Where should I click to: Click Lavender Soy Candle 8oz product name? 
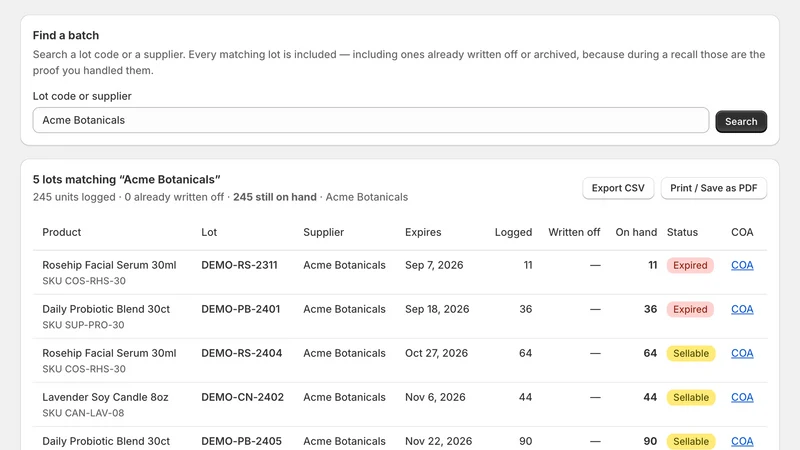pos(105,397)
